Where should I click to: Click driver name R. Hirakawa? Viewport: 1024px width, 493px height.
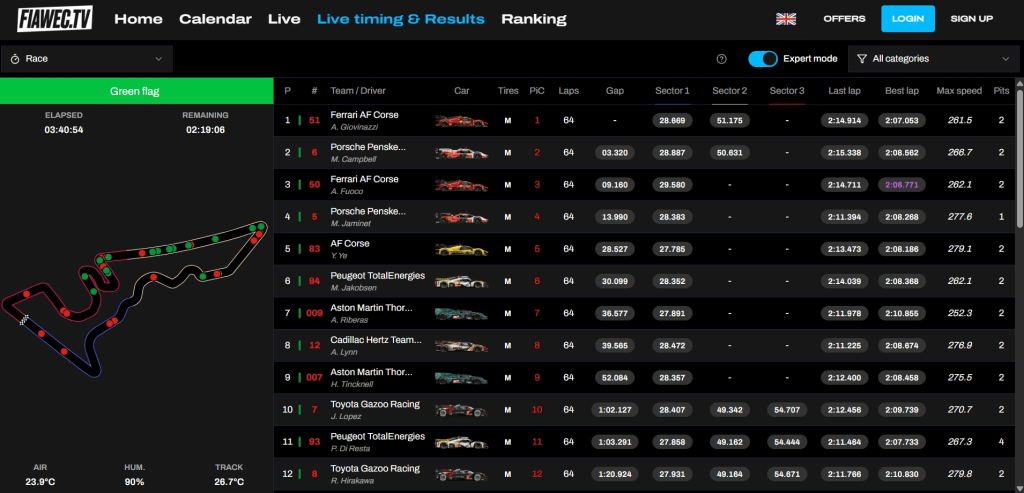click(351, 481)
